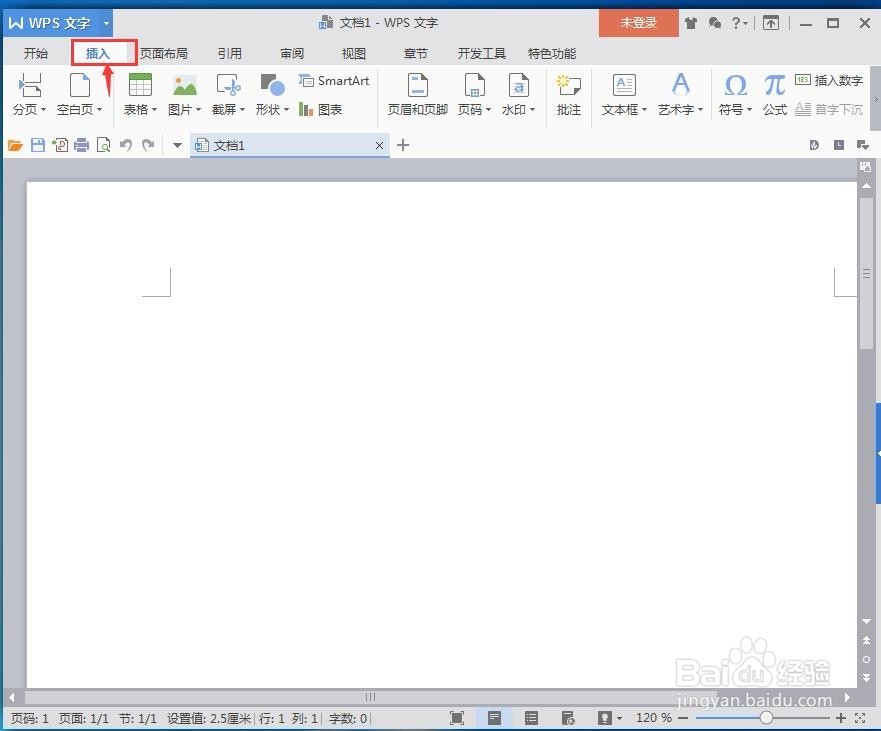Zoom out with the minus button
The image size is (881, 731).
click(x=683, y=718)
